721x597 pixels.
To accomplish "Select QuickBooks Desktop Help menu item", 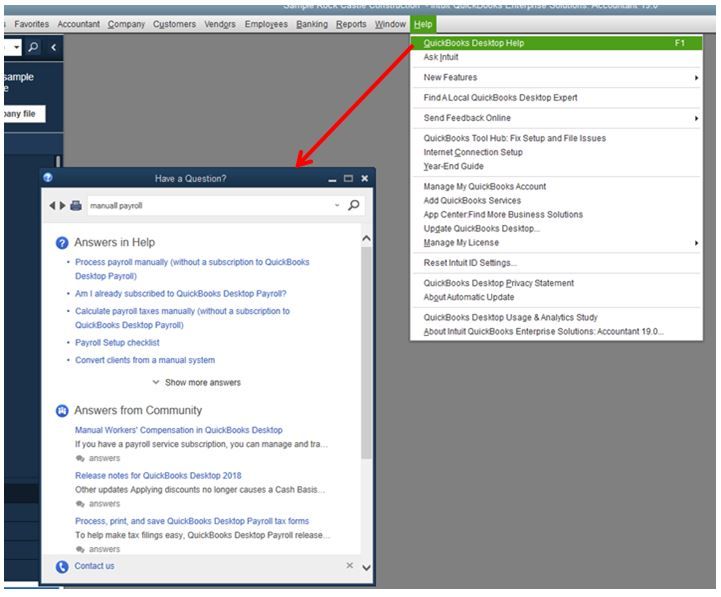I will [x=556, y=43].
